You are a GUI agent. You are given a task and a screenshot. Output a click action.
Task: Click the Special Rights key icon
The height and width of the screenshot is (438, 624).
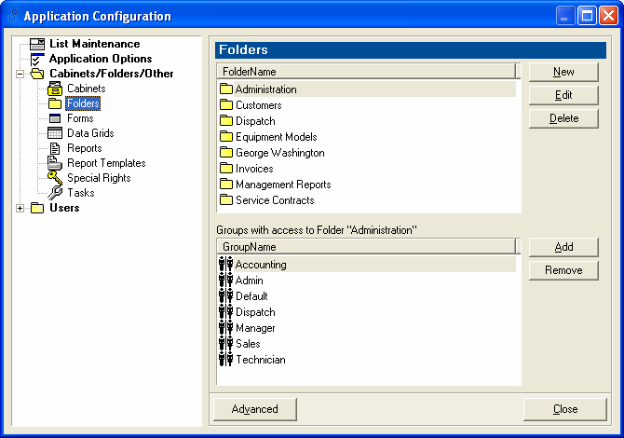[x=55, y=178]
